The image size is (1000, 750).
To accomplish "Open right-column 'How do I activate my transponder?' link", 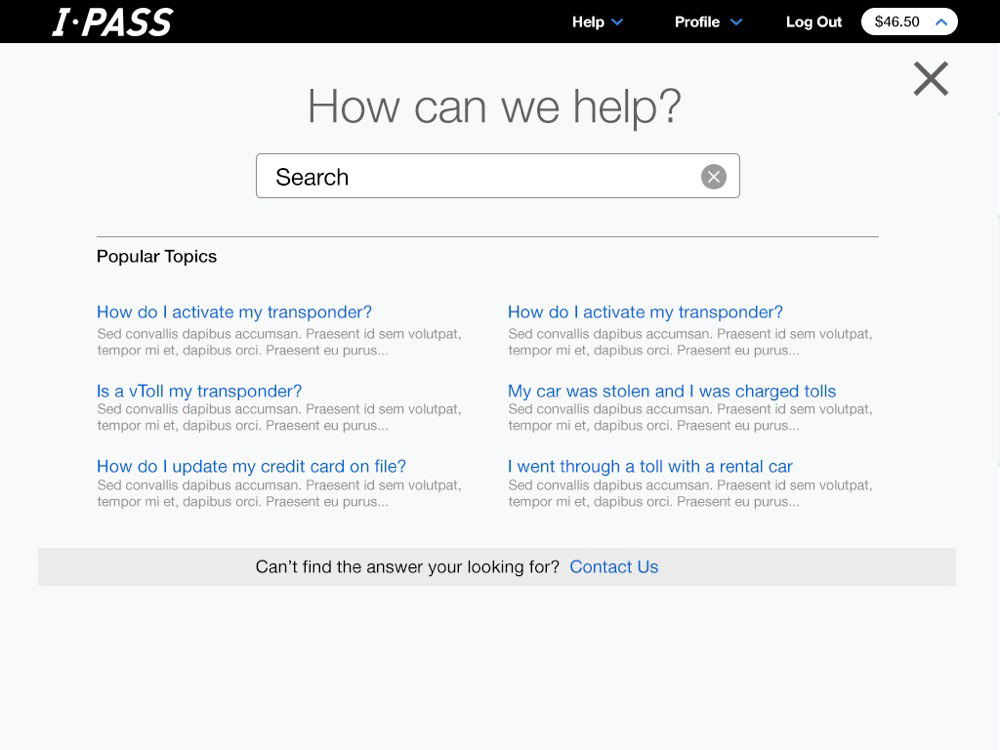I will point(645,312).
